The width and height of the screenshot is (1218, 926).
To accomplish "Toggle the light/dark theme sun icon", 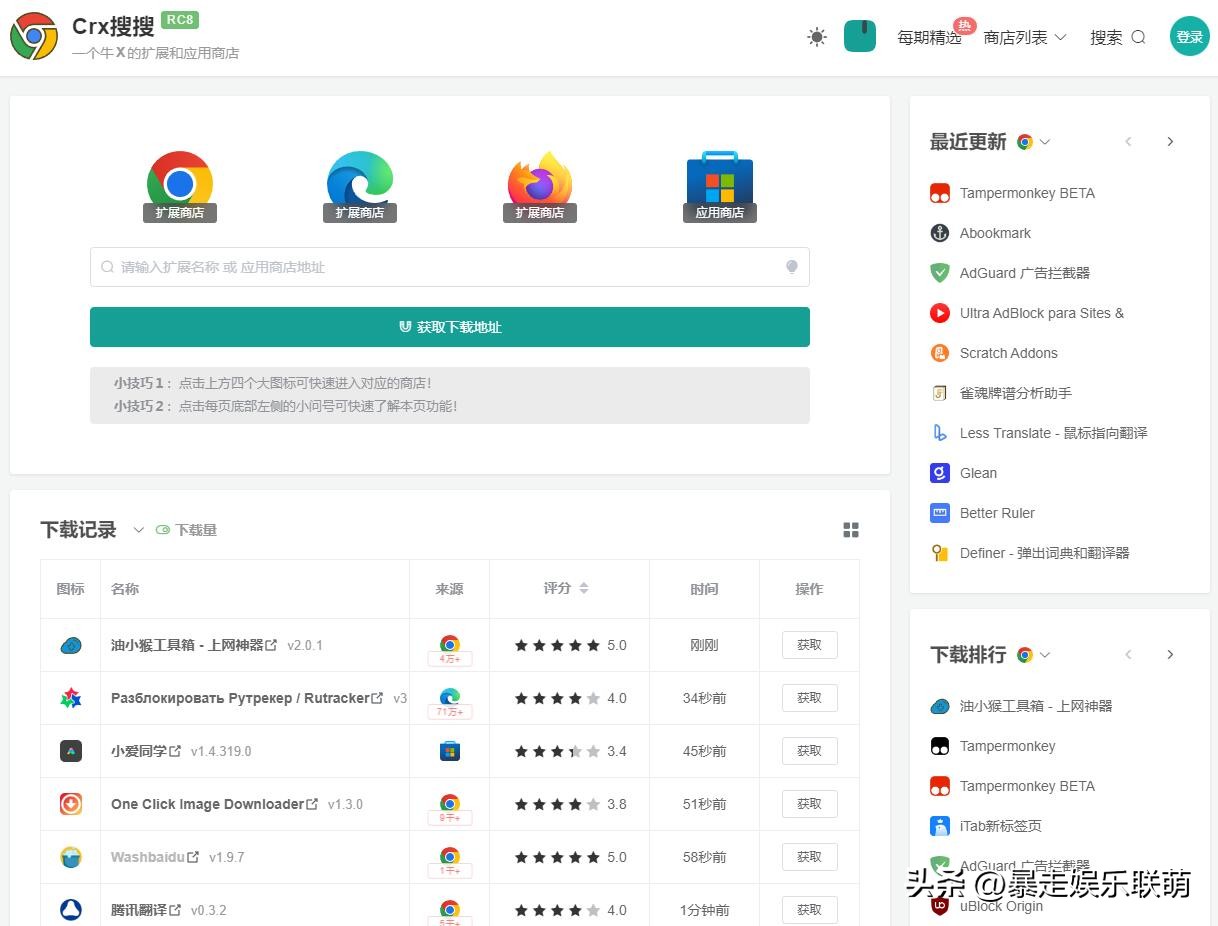I will pos(817,36).
